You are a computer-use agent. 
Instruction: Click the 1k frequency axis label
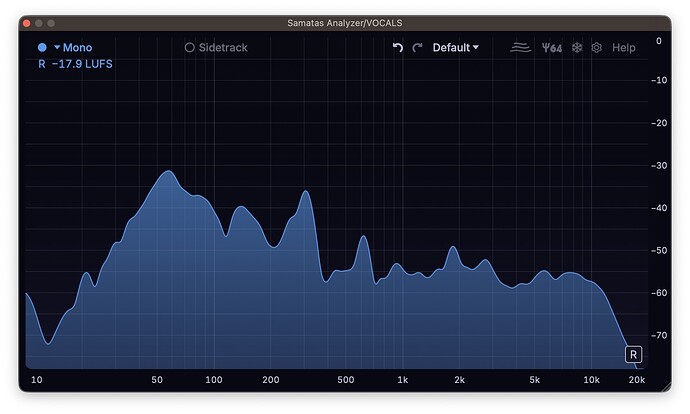click(x=403, y=380)
